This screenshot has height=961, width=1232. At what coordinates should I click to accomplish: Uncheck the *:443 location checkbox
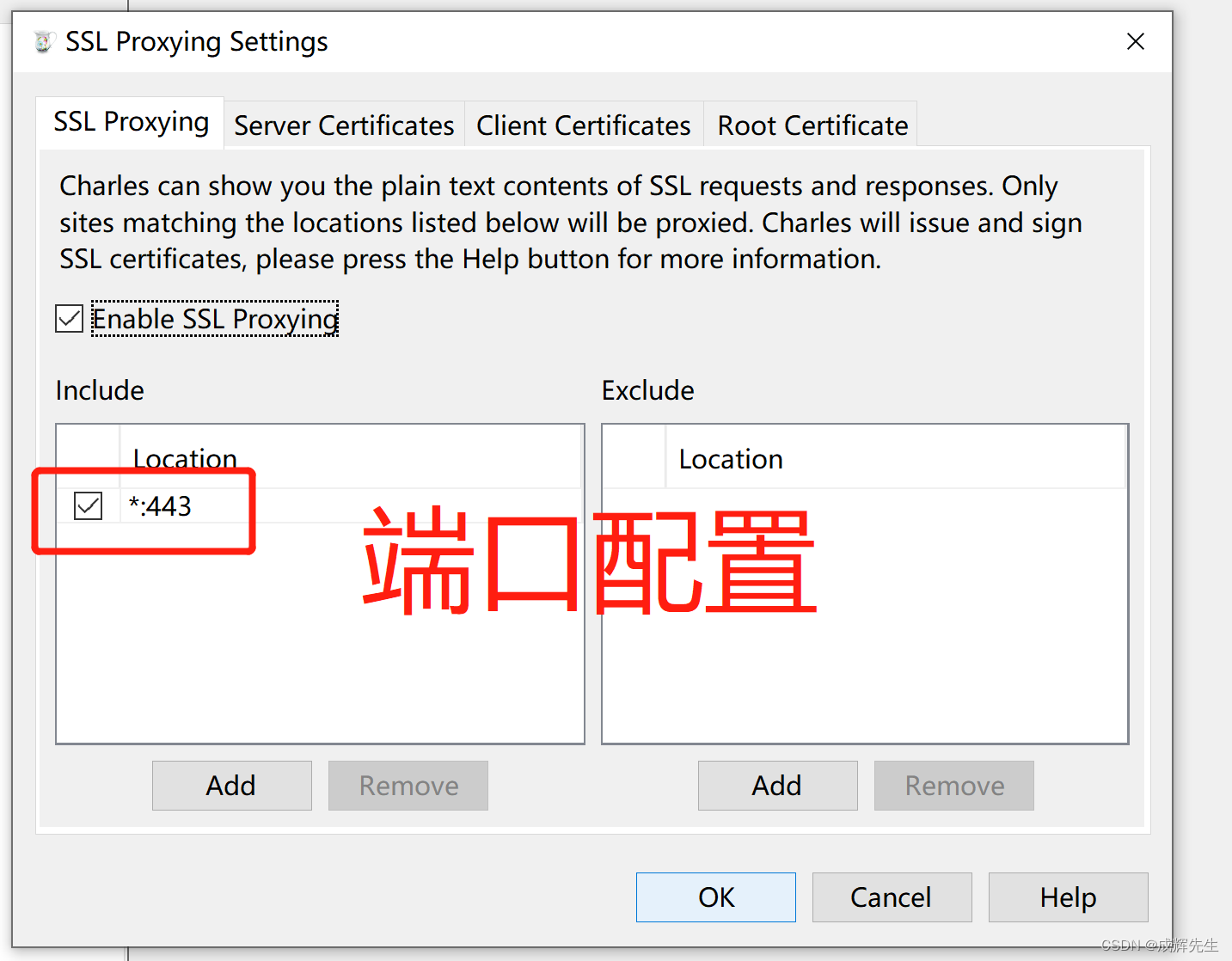coord(88,505)
